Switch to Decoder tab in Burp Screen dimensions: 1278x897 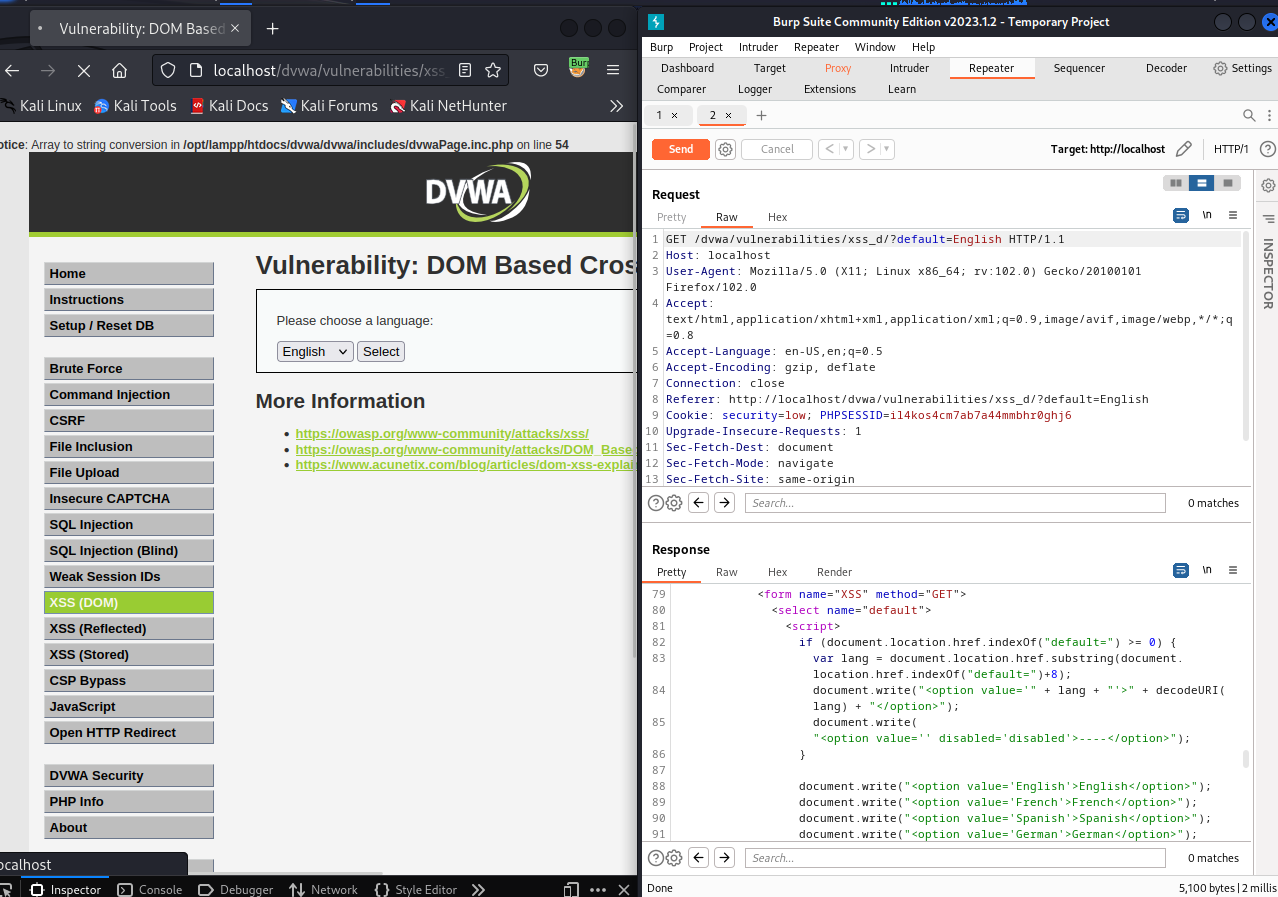[x=1166, y=68]
